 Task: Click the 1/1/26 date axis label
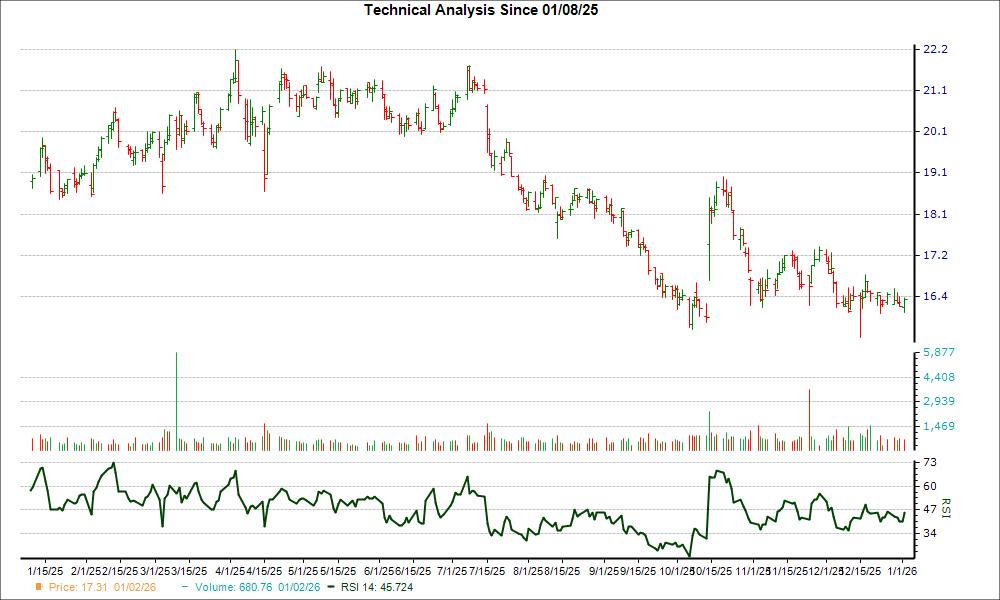(x=905, y=569)
